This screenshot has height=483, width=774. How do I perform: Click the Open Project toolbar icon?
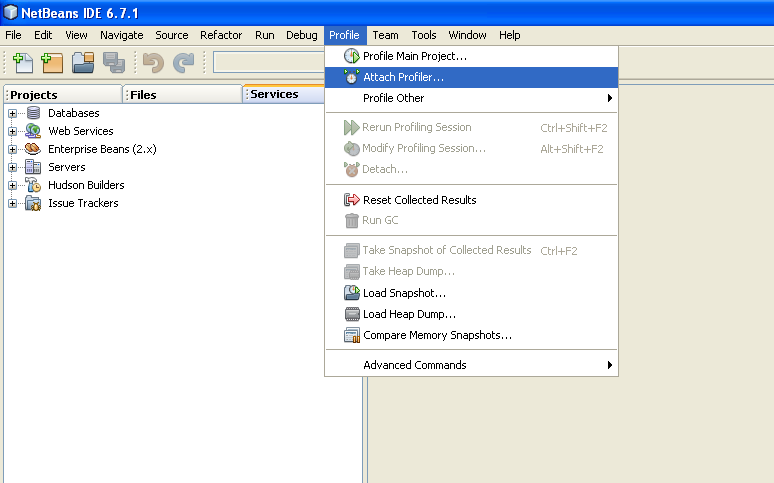(x=83, y=63)
